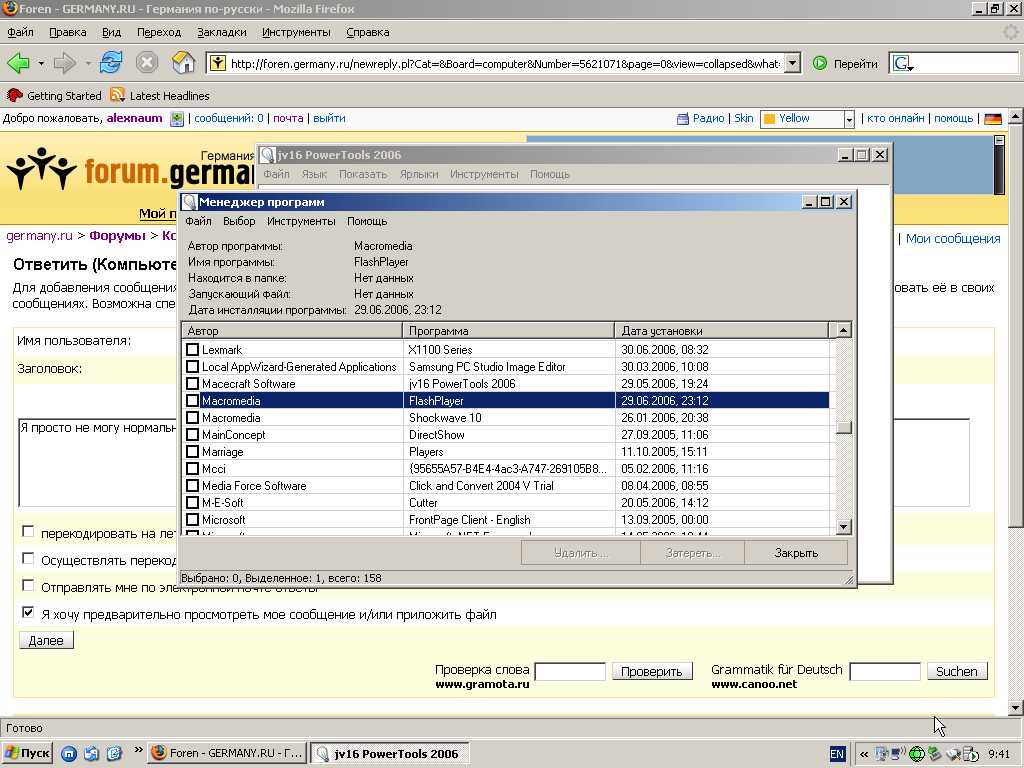Click Start (Пуск) button on taskbar

(x=27, y=753)
